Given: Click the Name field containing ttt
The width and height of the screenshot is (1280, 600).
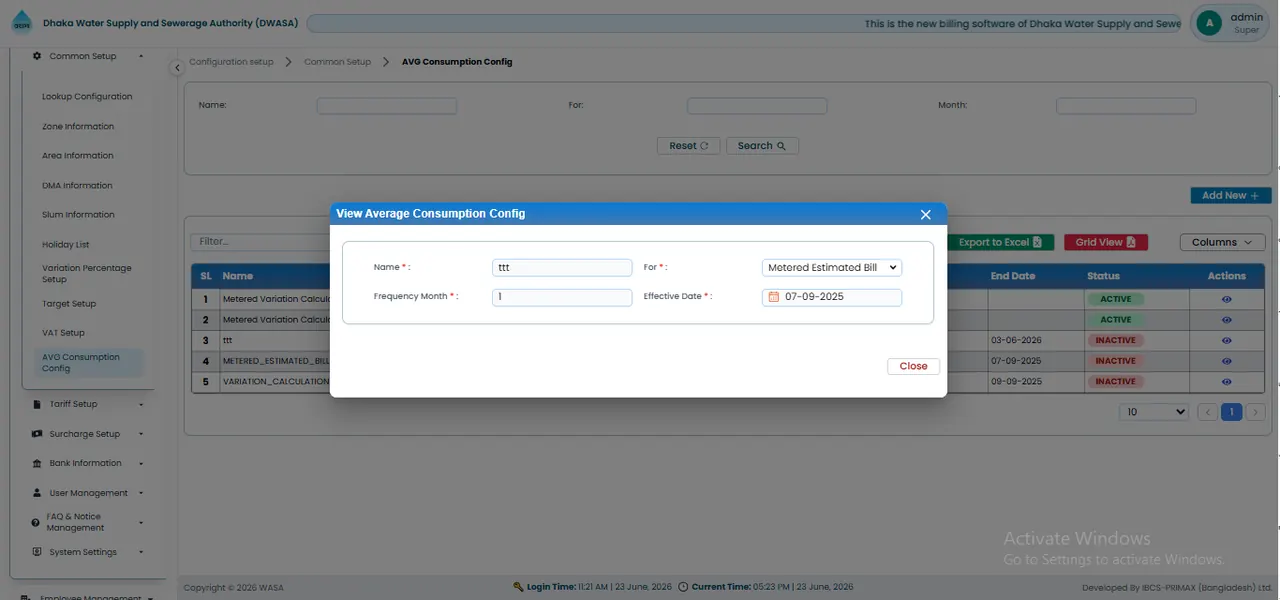Looking at the screenshot, I should pos(562,267).
